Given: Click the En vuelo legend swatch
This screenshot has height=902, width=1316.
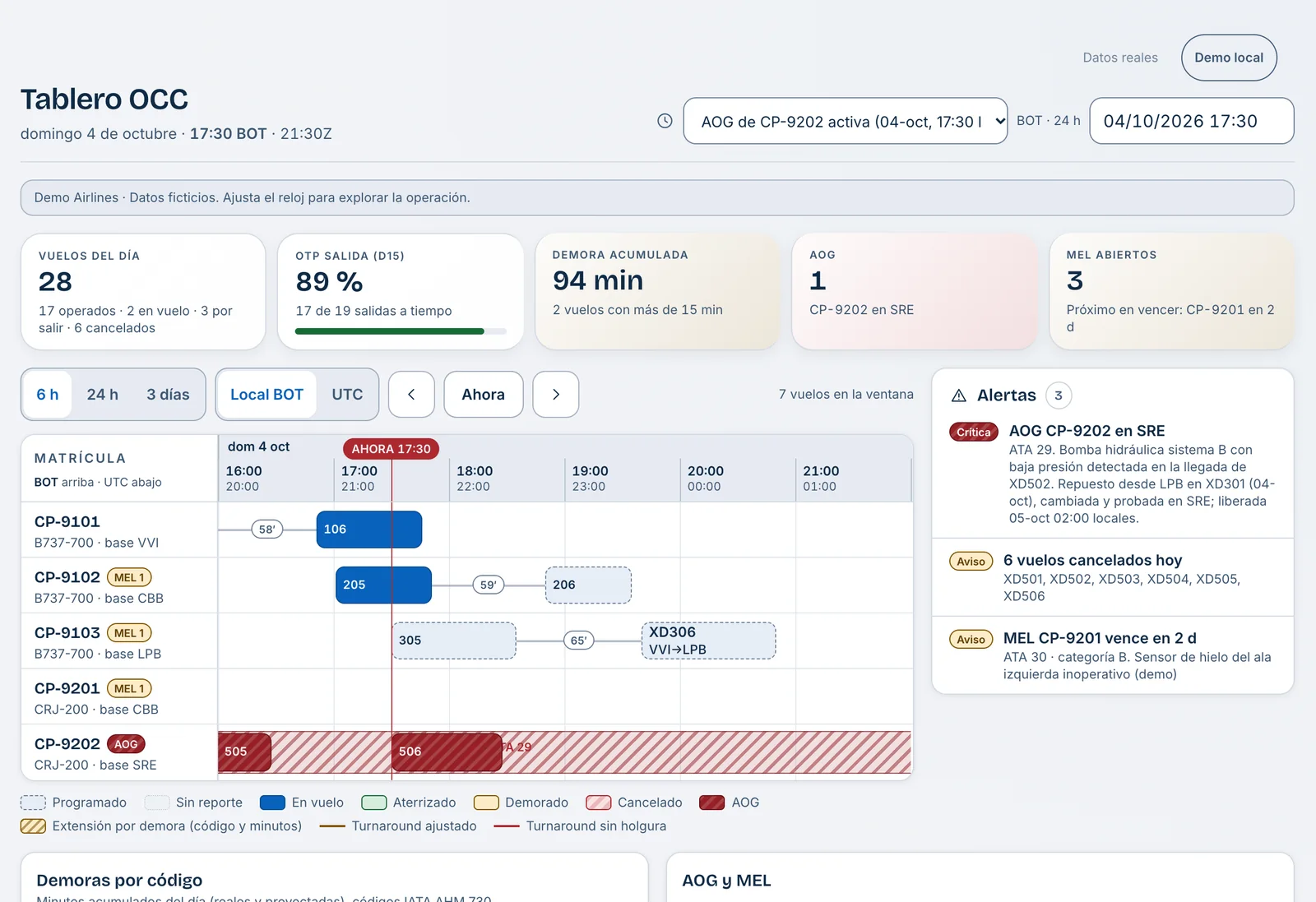Looking at the screenshot, I should click(272, 803).
